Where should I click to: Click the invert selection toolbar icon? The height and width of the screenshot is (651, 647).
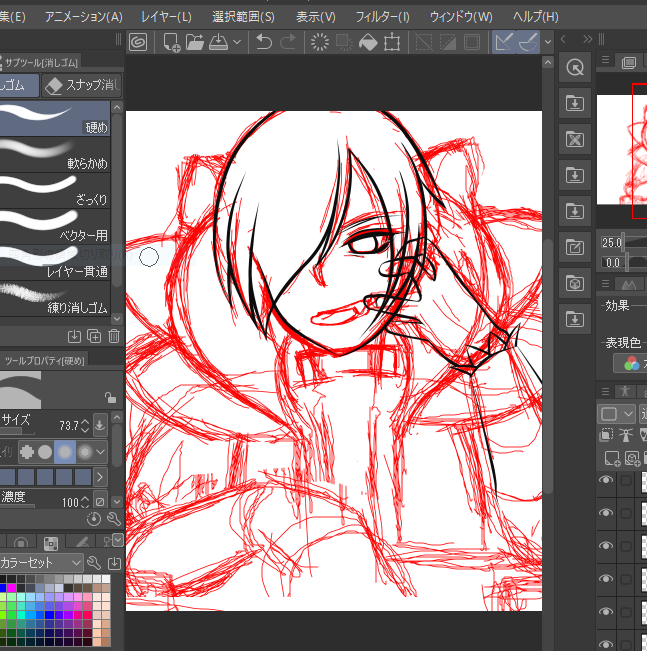pyautogui.click(x=448, y=42)
